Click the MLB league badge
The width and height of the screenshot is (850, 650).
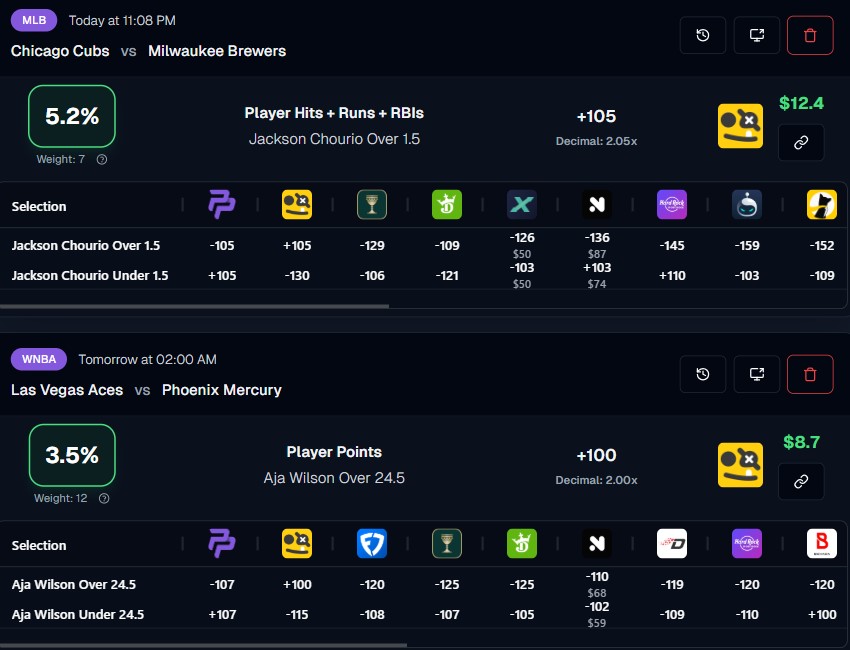[x=33, y=20]
